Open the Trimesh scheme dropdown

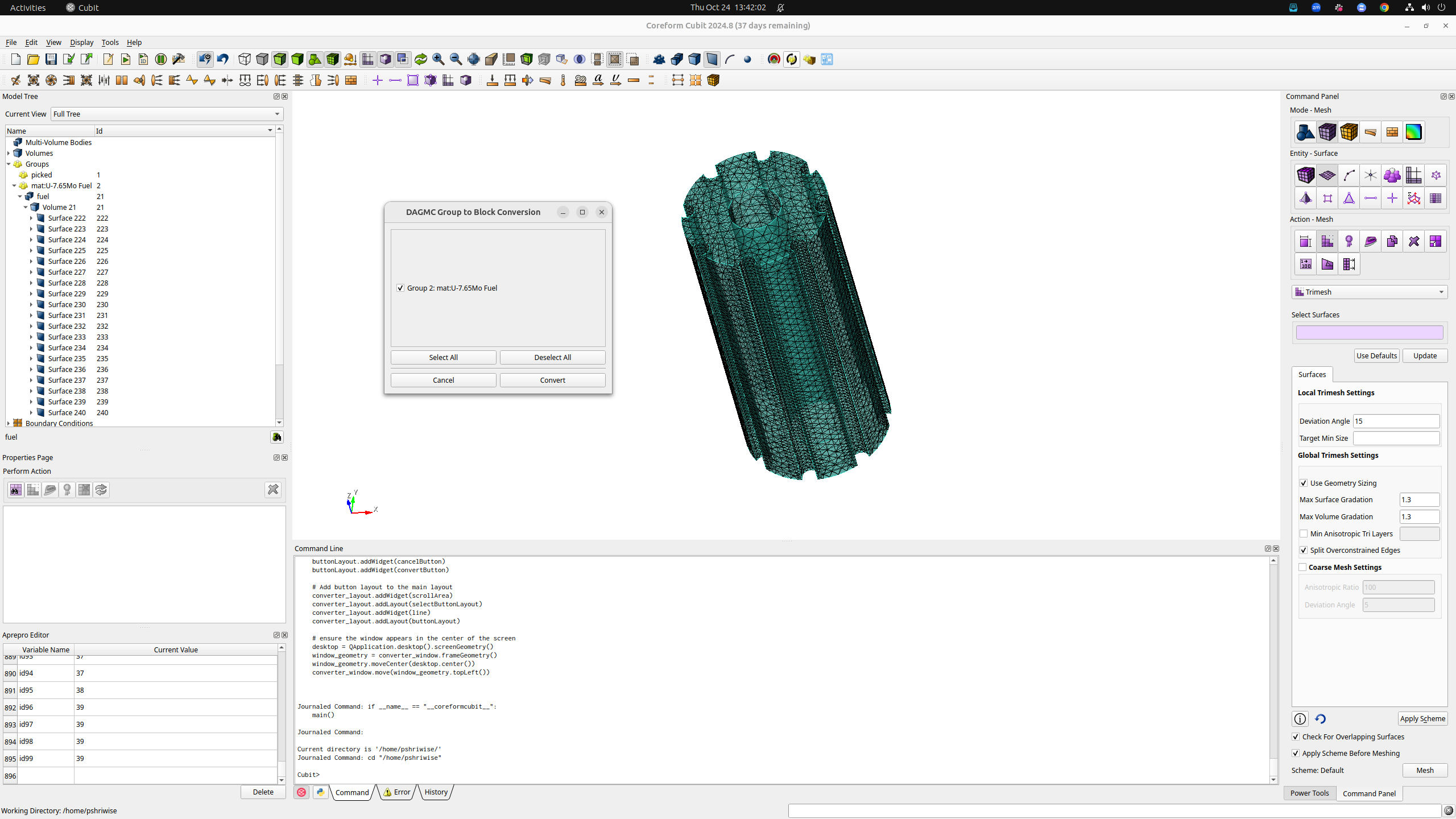pos(1369,292)
